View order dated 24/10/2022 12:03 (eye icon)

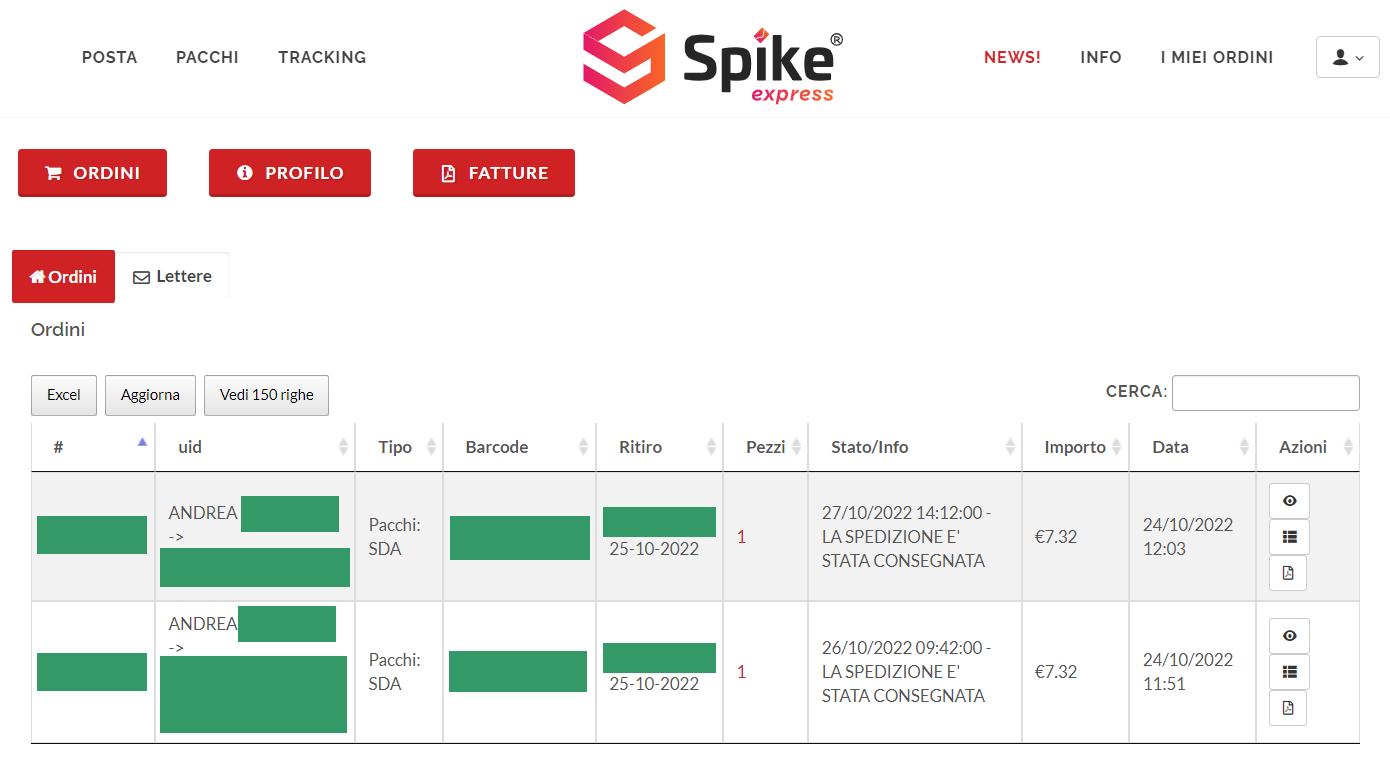pyautogui.click(x=1289, y=501)
